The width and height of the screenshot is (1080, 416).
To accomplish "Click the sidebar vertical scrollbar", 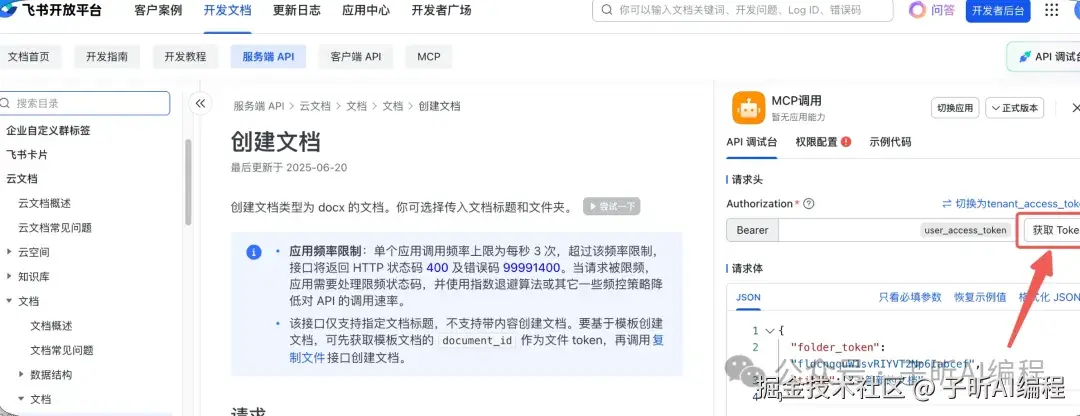I will pos(188,182).
